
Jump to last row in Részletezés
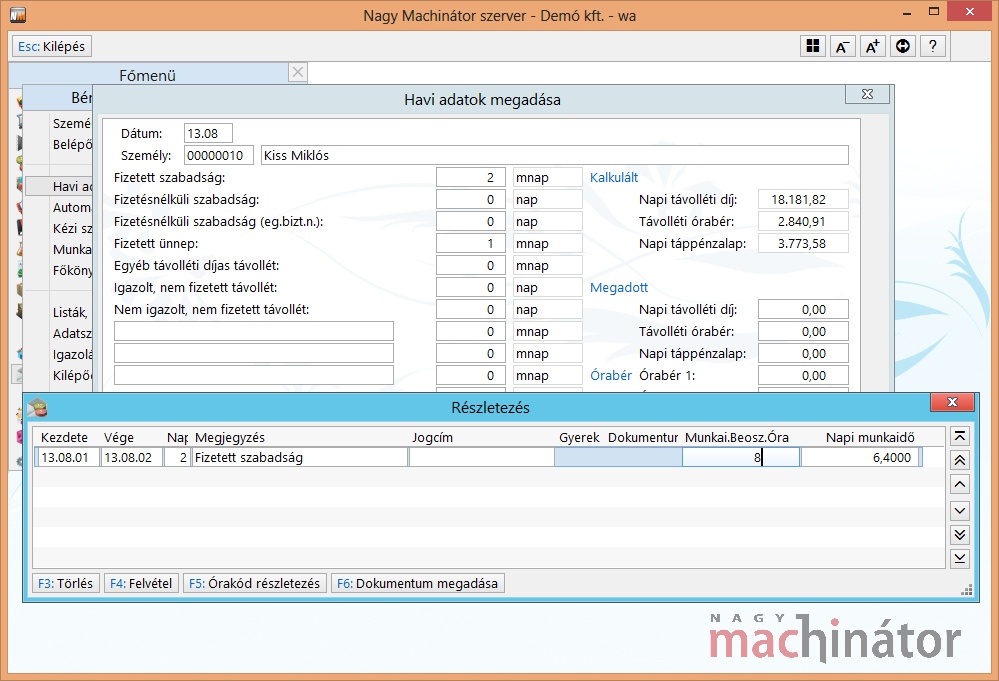coord(960,558)
